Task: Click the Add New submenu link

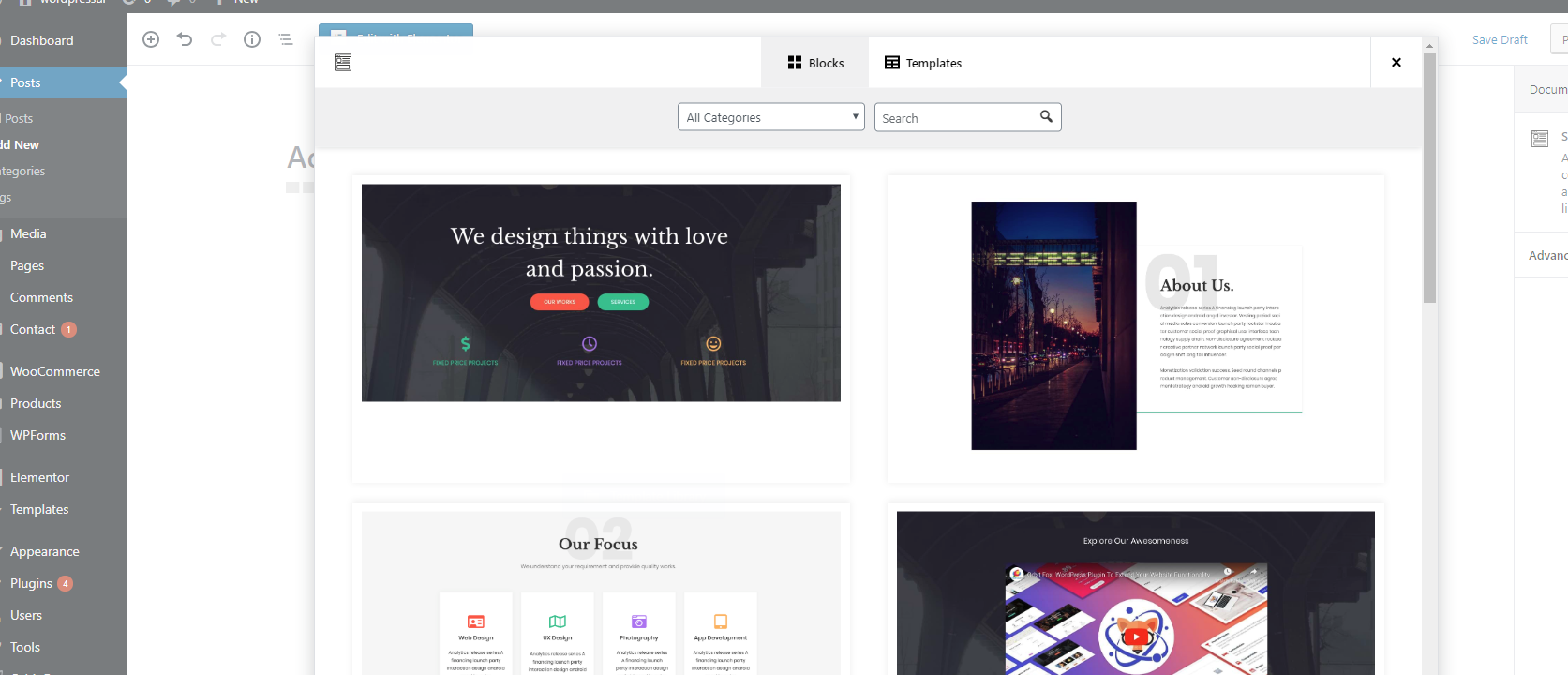Action: coord(20,144)
